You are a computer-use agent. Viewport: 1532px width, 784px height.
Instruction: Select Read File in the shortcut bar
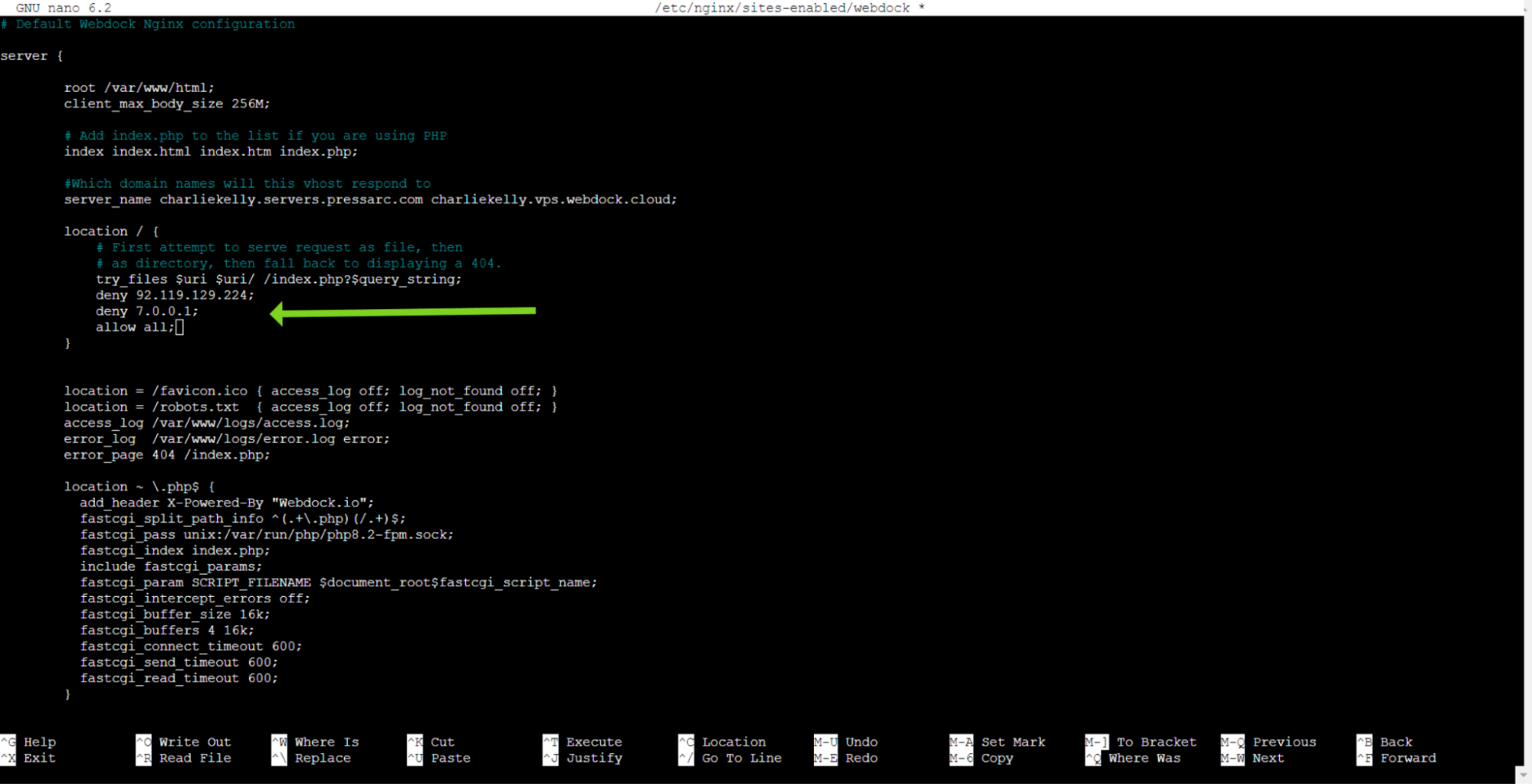coord(194,758)
